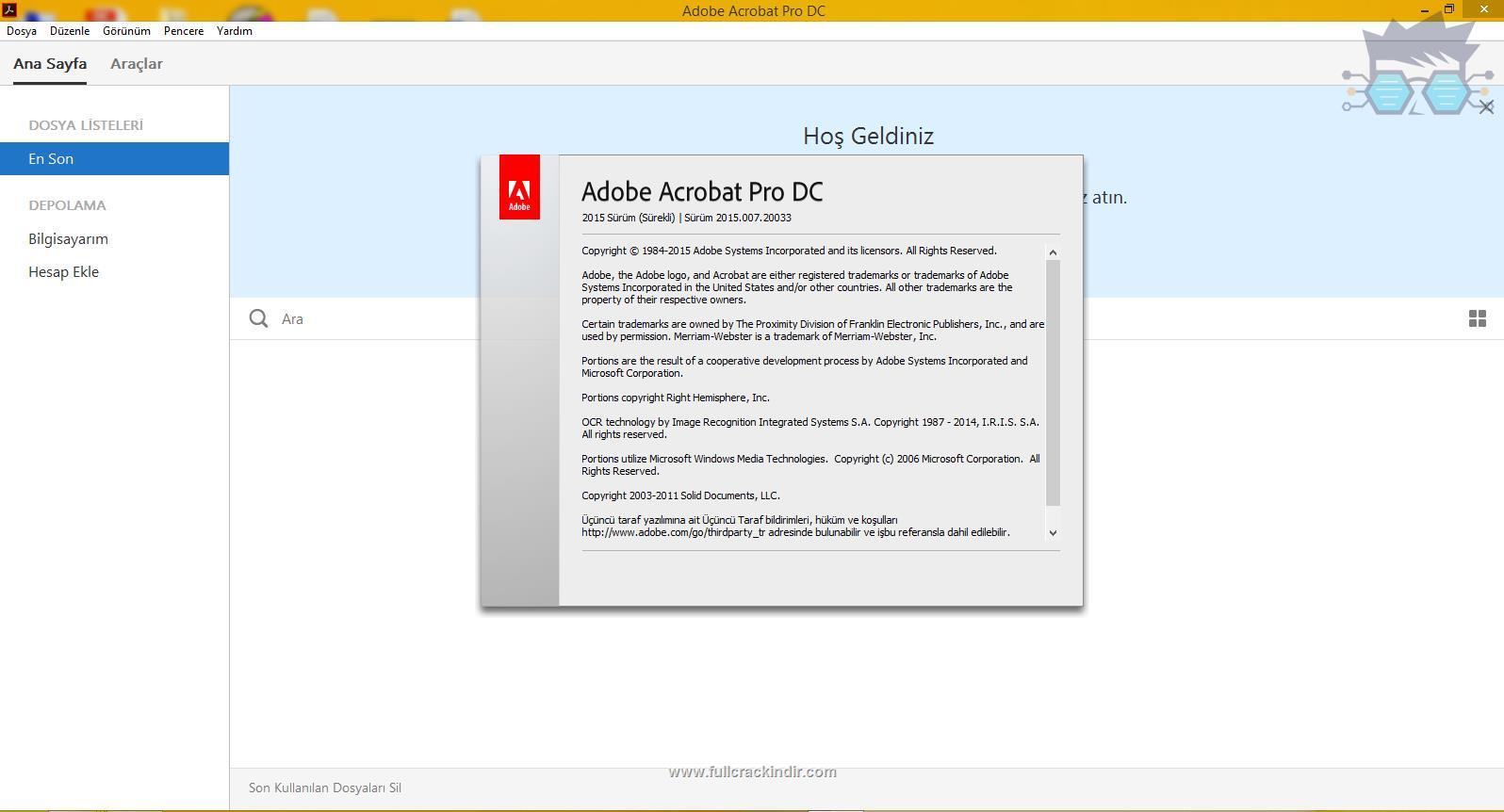Open Bilgisayarım storage location

pyautogui.click(x=68, y=238)
